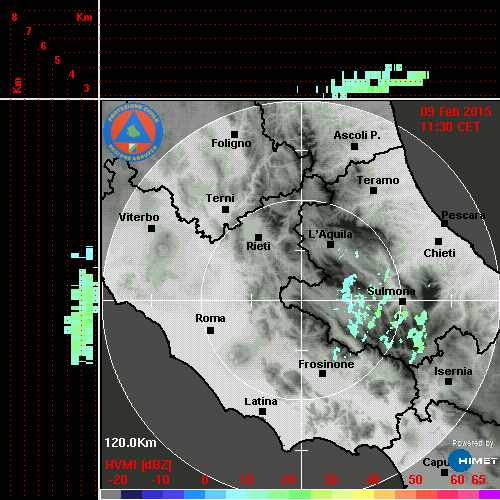Select the Isernia city marker square
This screenshot has height=500, width=500.
(x=448, y=381)
